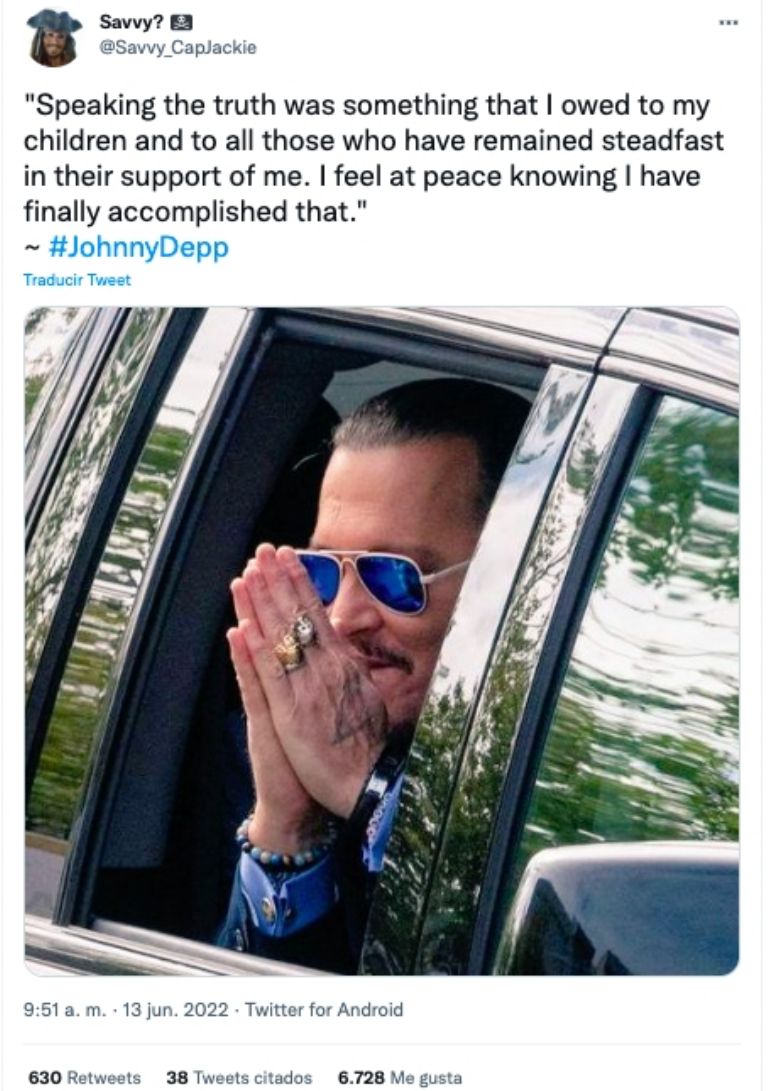
Task: Open the attached car window photo
Action: click(382, 641)
